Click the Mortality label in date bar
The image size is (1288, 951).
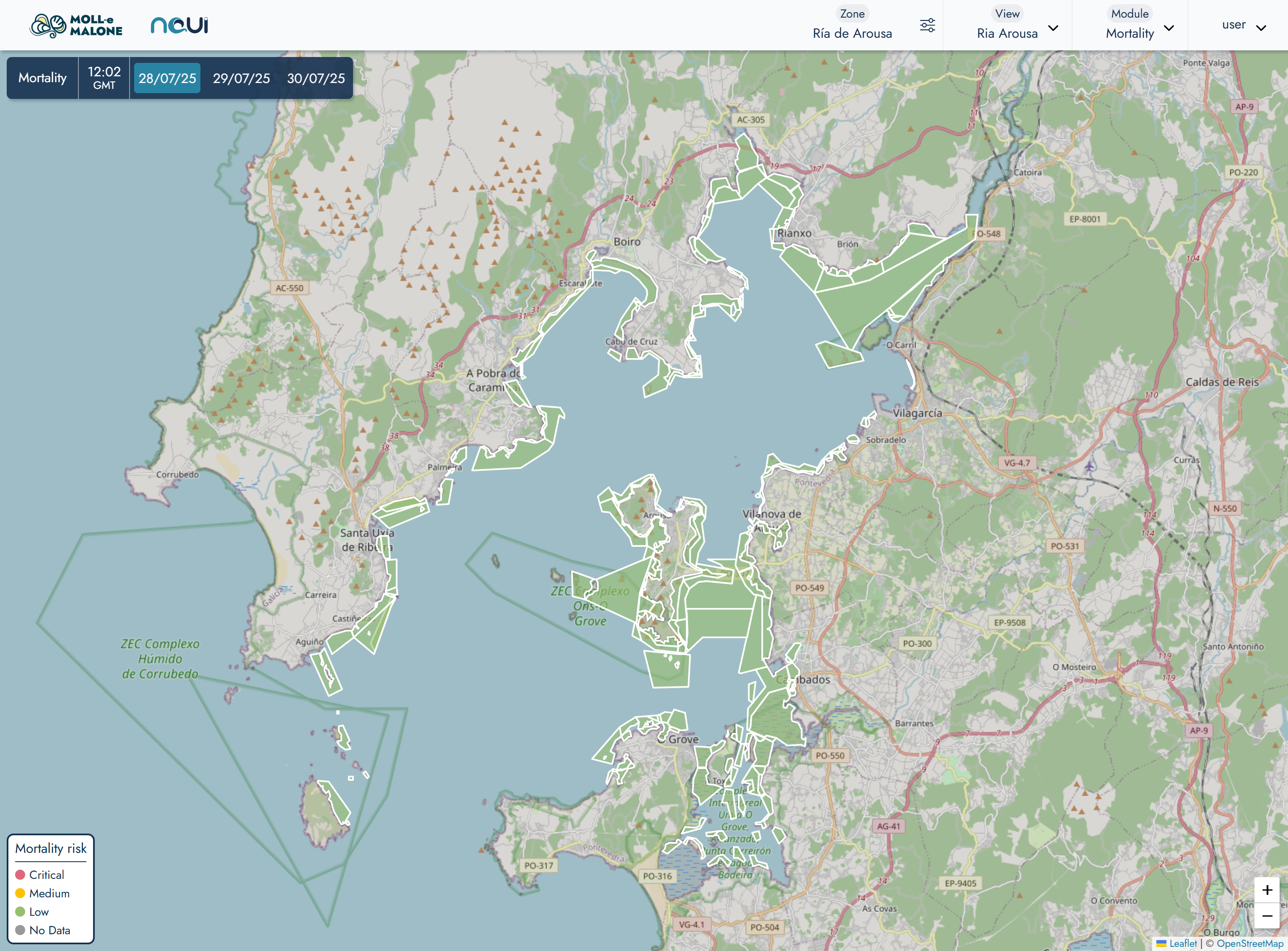(x=43, y=78)
